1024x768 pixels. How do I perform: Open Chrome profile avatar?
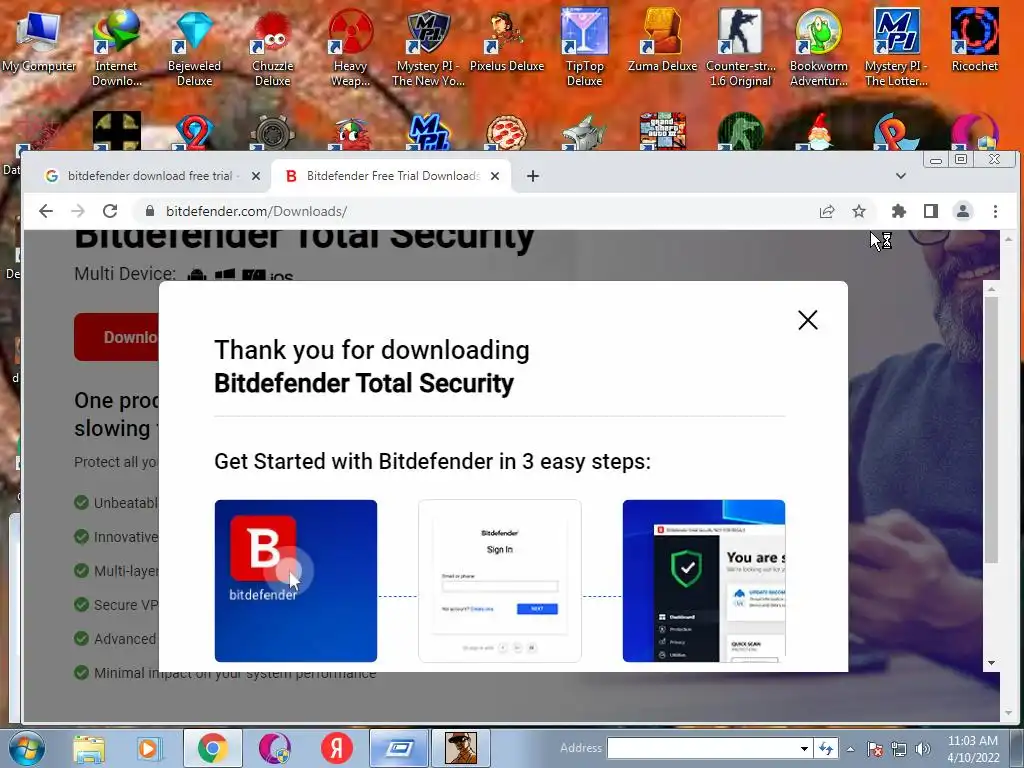click(x=963, y=211)
